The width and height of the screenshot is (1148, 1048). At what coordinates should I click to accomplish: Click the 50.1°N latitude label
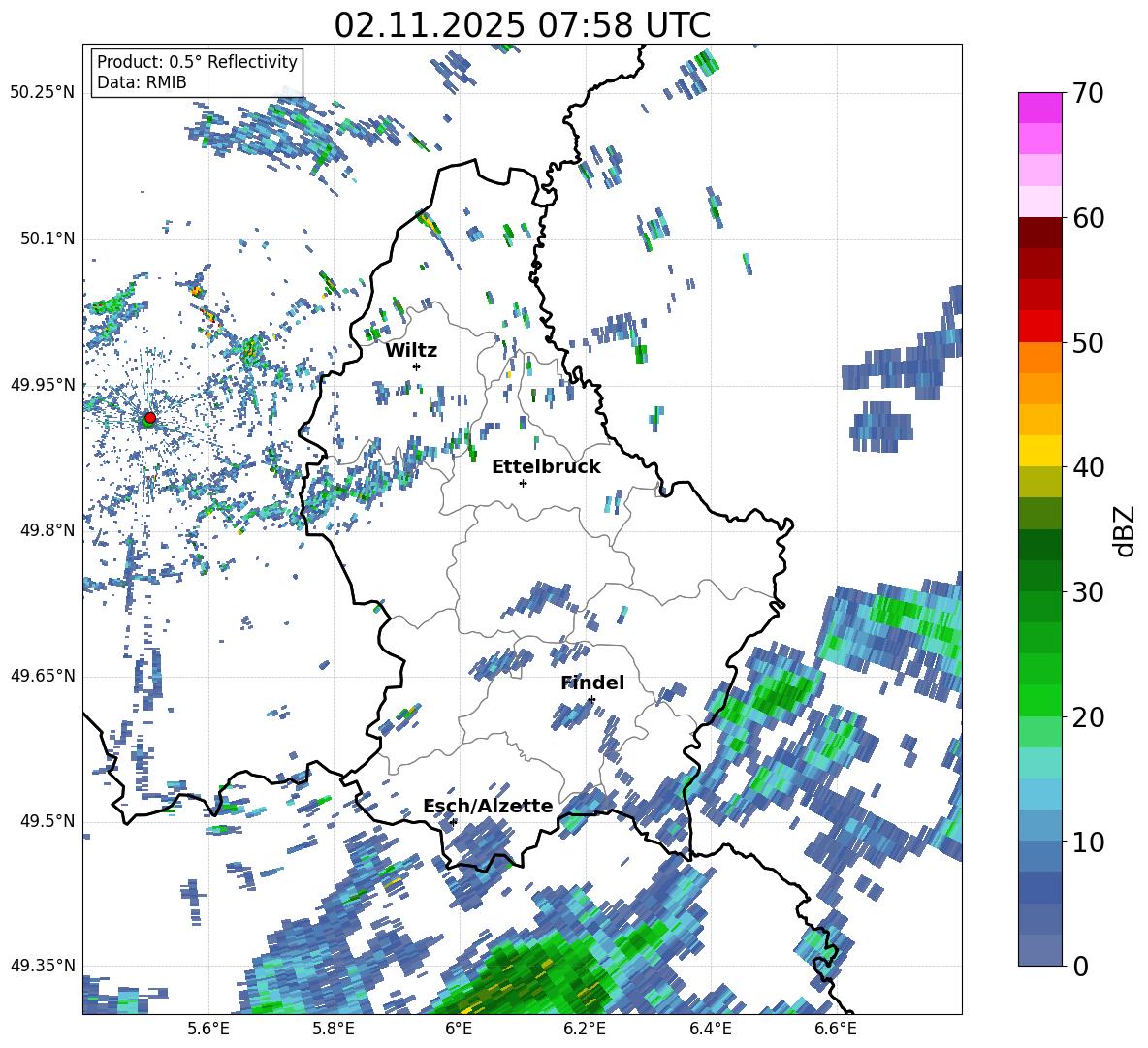47,238
